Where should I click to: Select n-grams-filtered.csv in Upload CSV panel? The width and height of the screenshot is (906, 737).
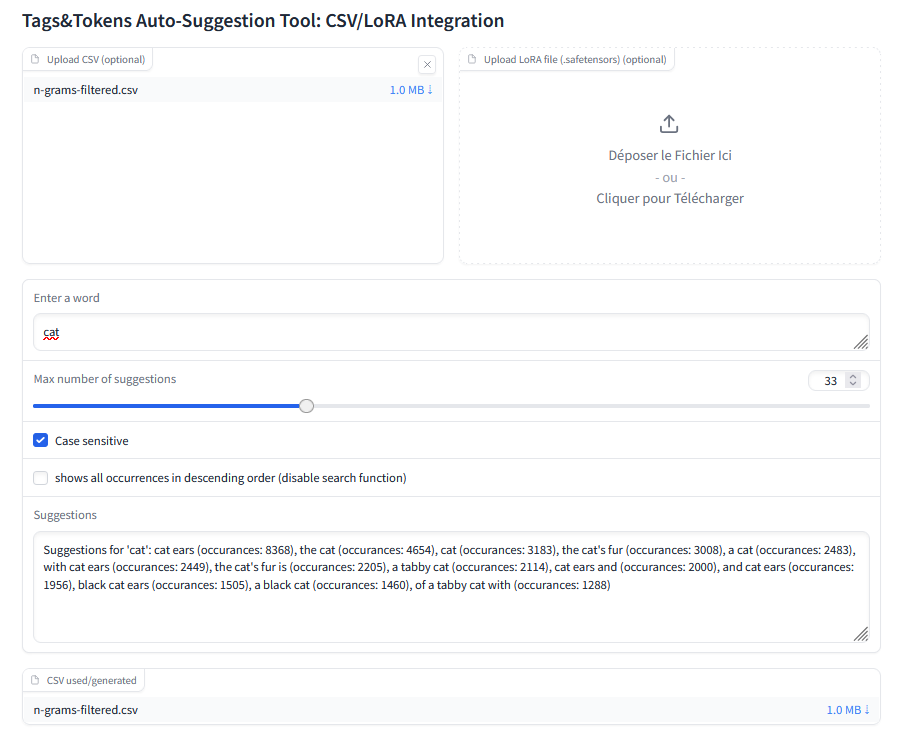(86, 90)
